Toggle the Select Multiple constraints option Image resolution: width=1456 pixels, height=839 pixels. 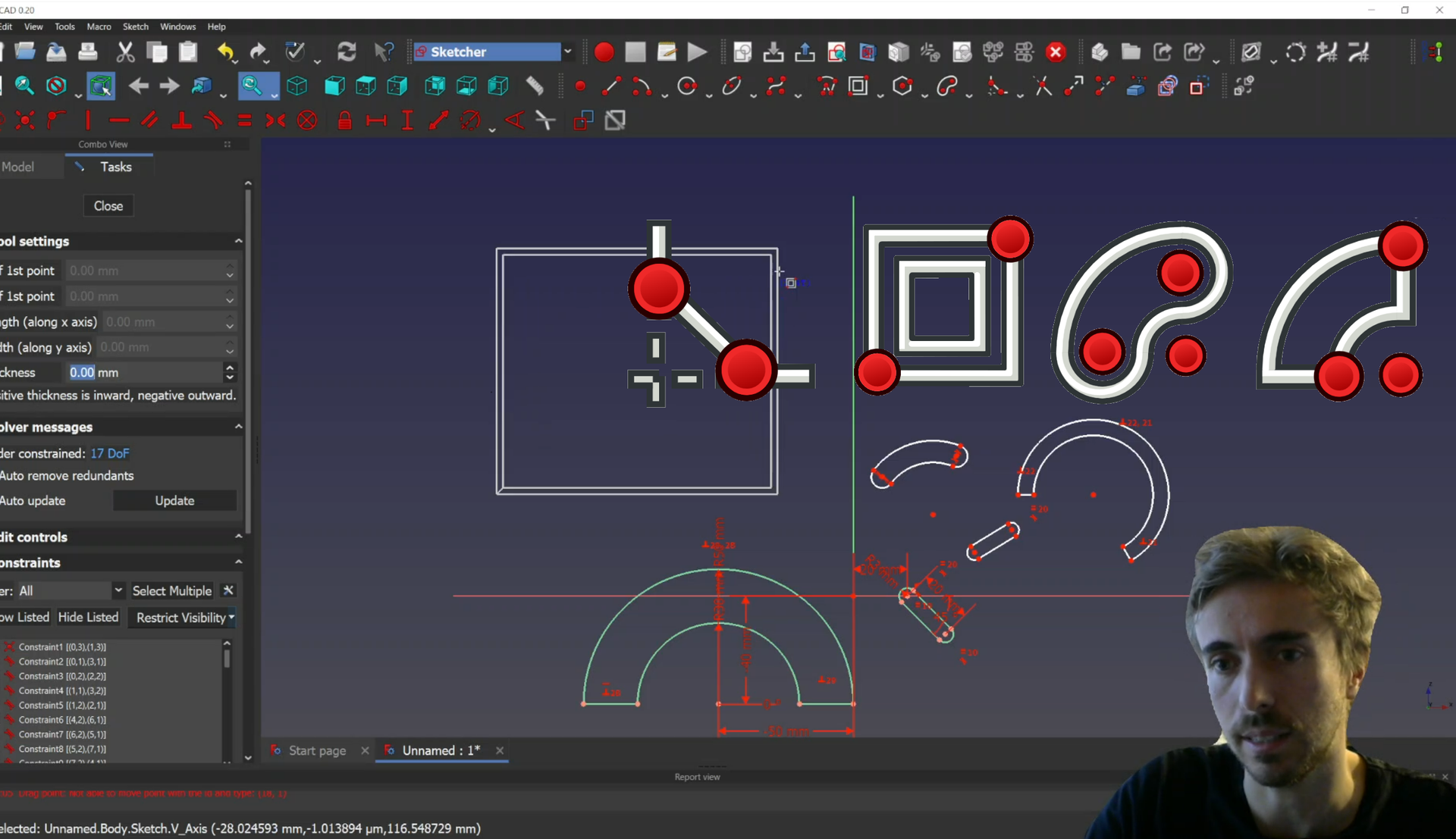click(171, 590)
